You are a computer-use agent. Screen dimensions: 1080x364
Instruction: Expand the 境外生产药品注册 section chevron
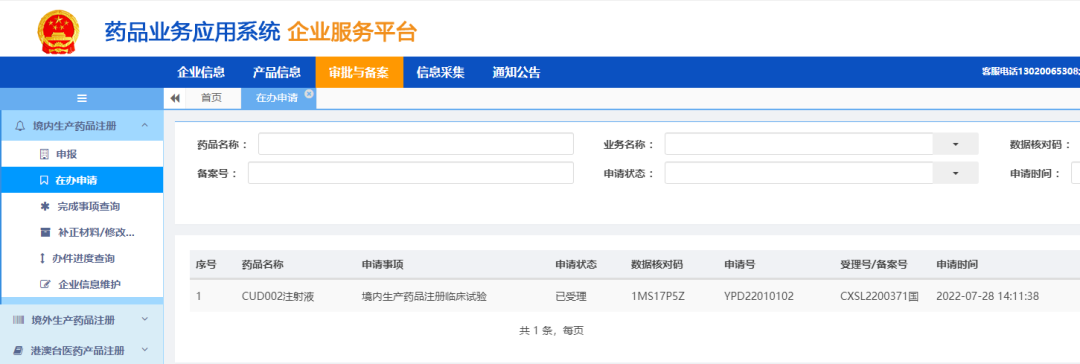(x=145, y=320)
